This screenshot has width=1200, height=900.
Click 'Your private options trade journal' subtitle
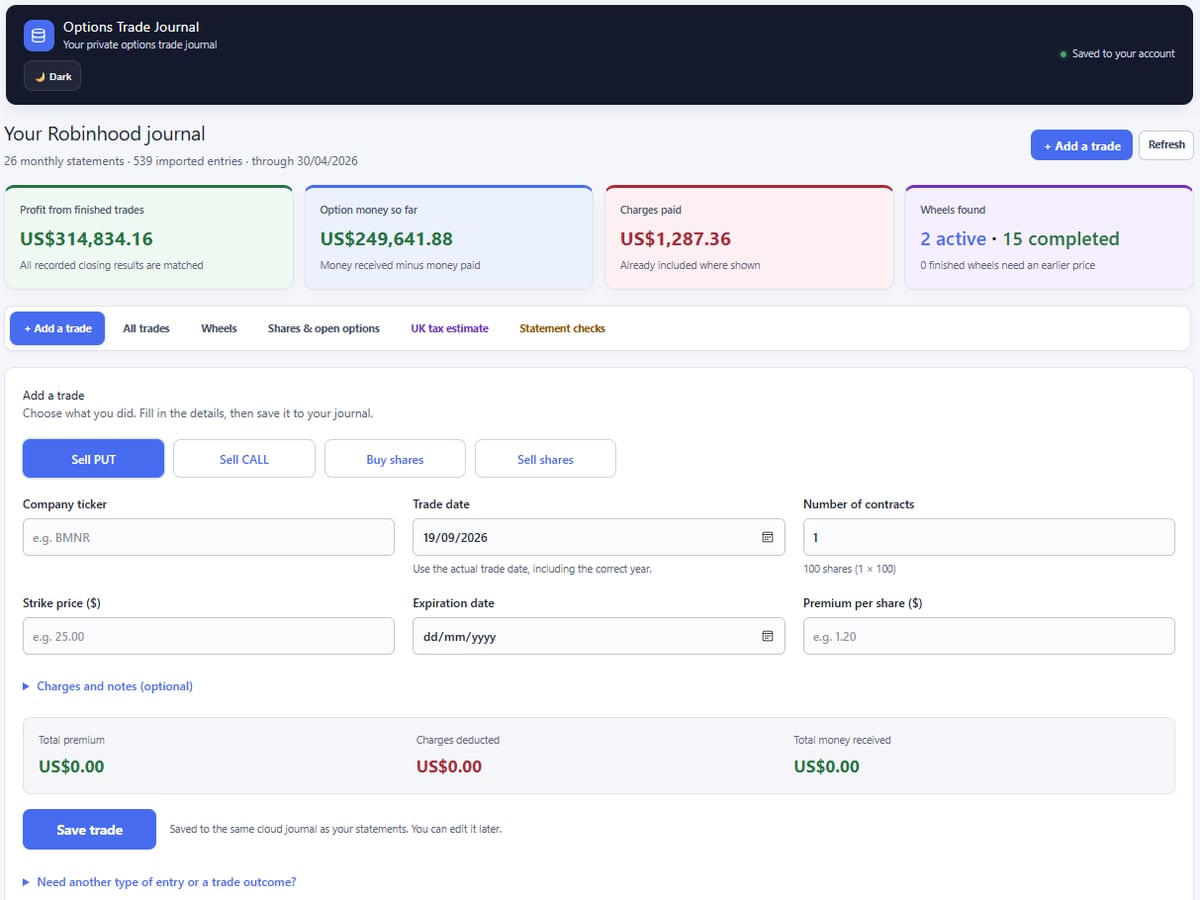coord(140,45)
